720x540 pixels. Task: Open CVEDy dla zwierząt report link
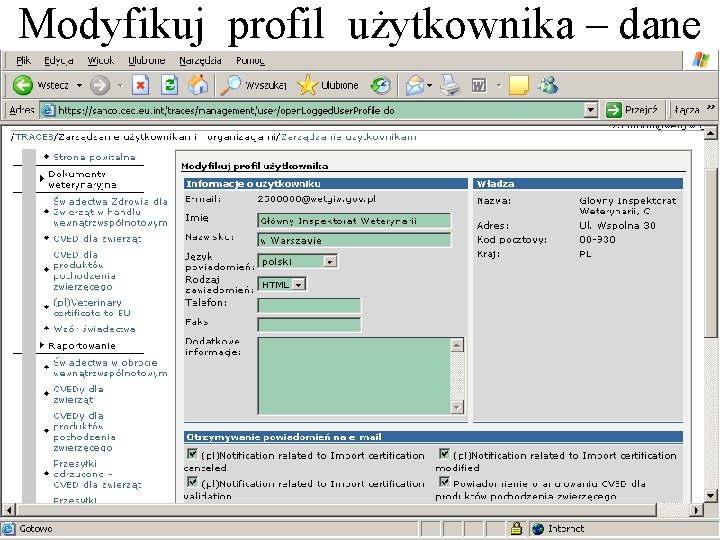tap(78, 394)
